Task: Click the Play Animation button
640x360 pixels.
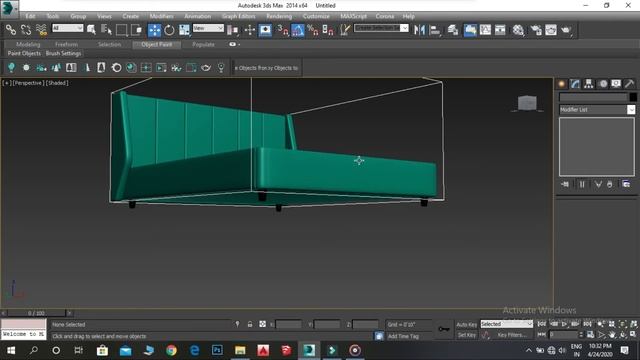Action: (564, 324)
